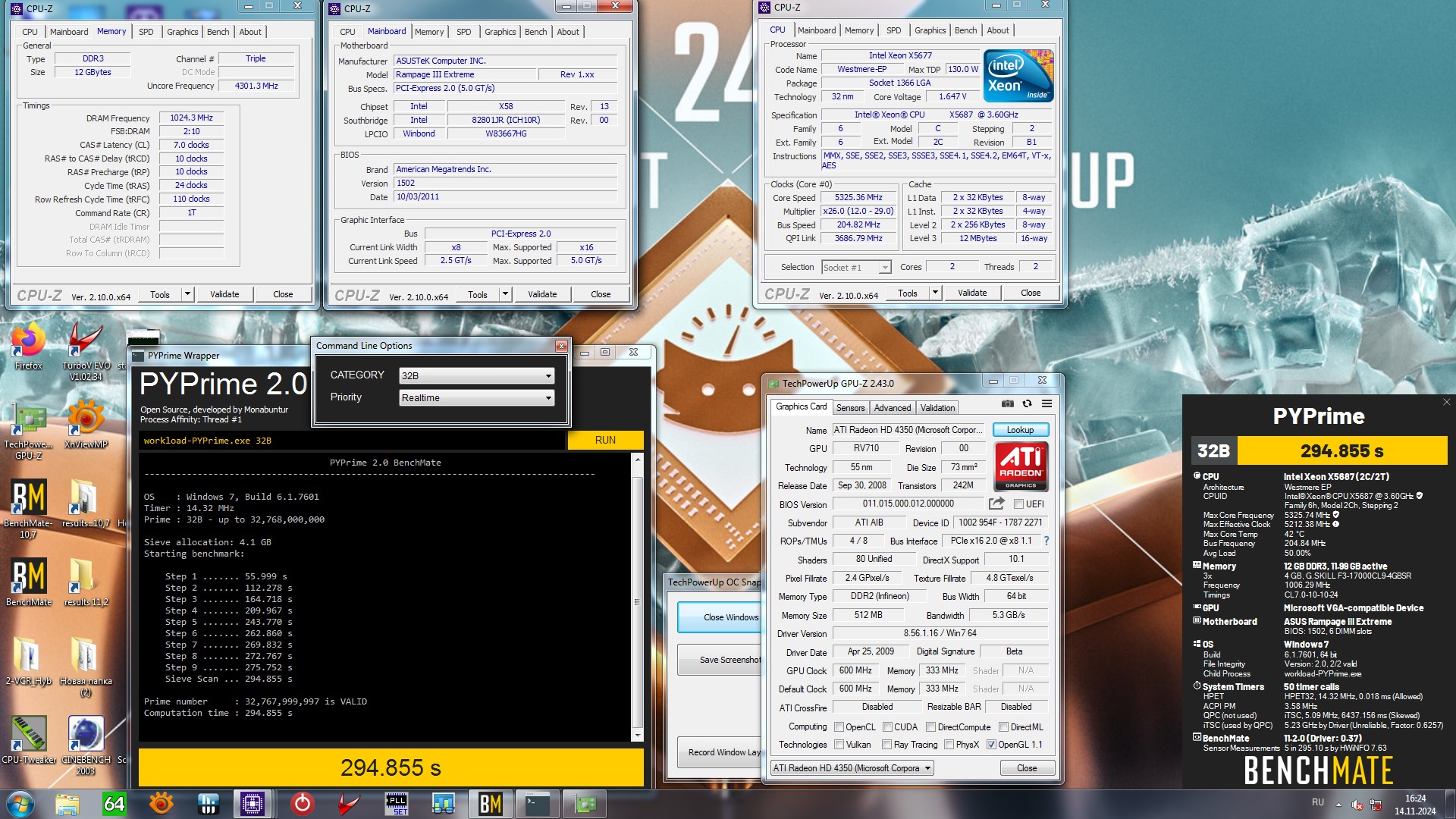Open 2-VCR_Hyb desktop folder

point(28,661)
